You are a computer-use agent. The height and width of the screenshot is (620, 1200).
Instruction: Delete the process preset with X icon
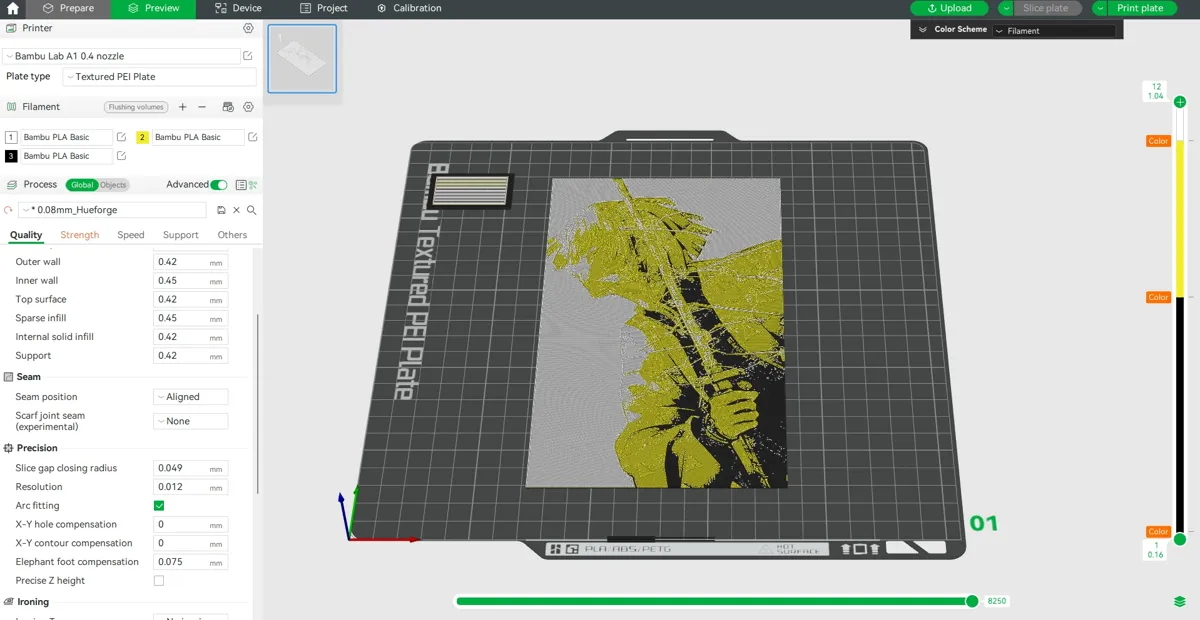(x=236, y=210)
